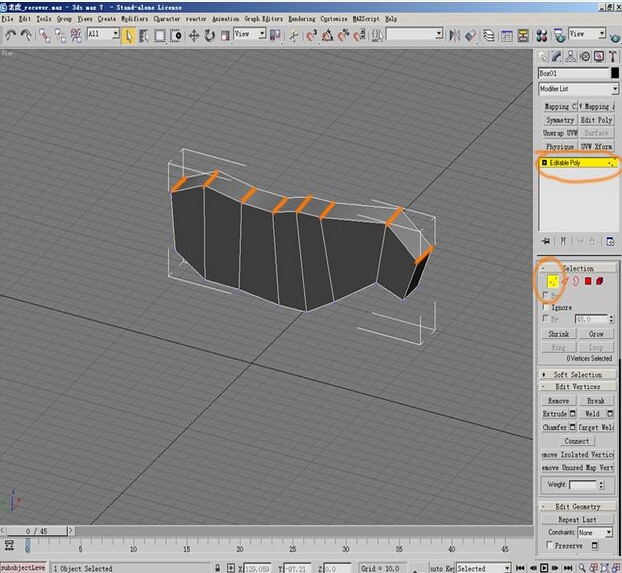Click the Play Animation button
This screenshot has width=622, height=573.
coord(544,568)
